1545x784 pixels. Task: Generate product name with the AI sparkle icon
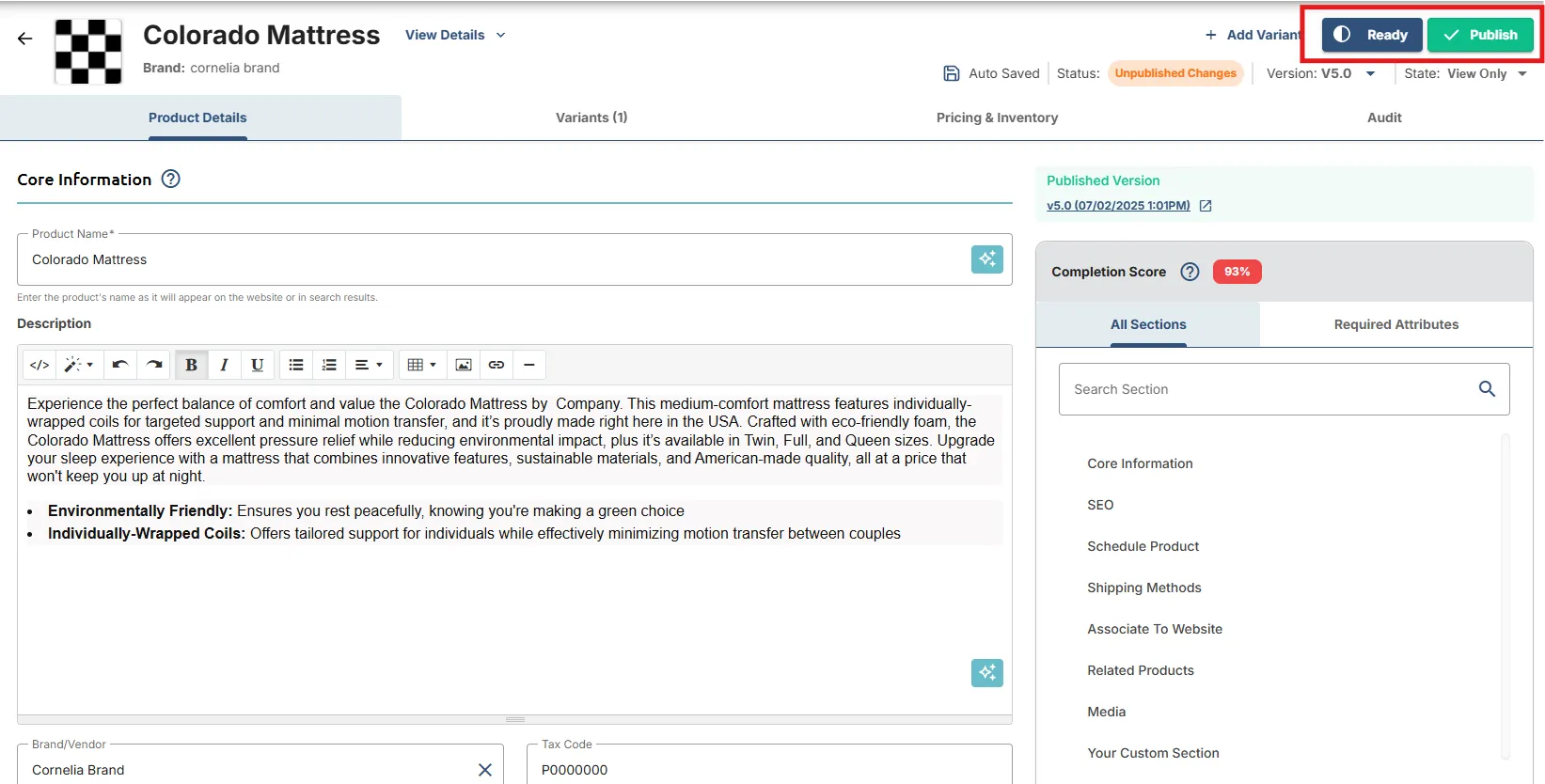[987, 259]
